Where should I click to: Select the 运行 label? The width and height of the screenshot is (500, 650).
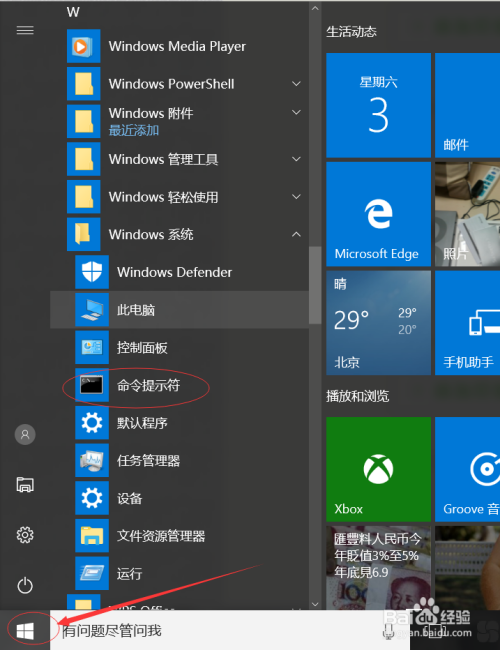(x=129, y=574)
